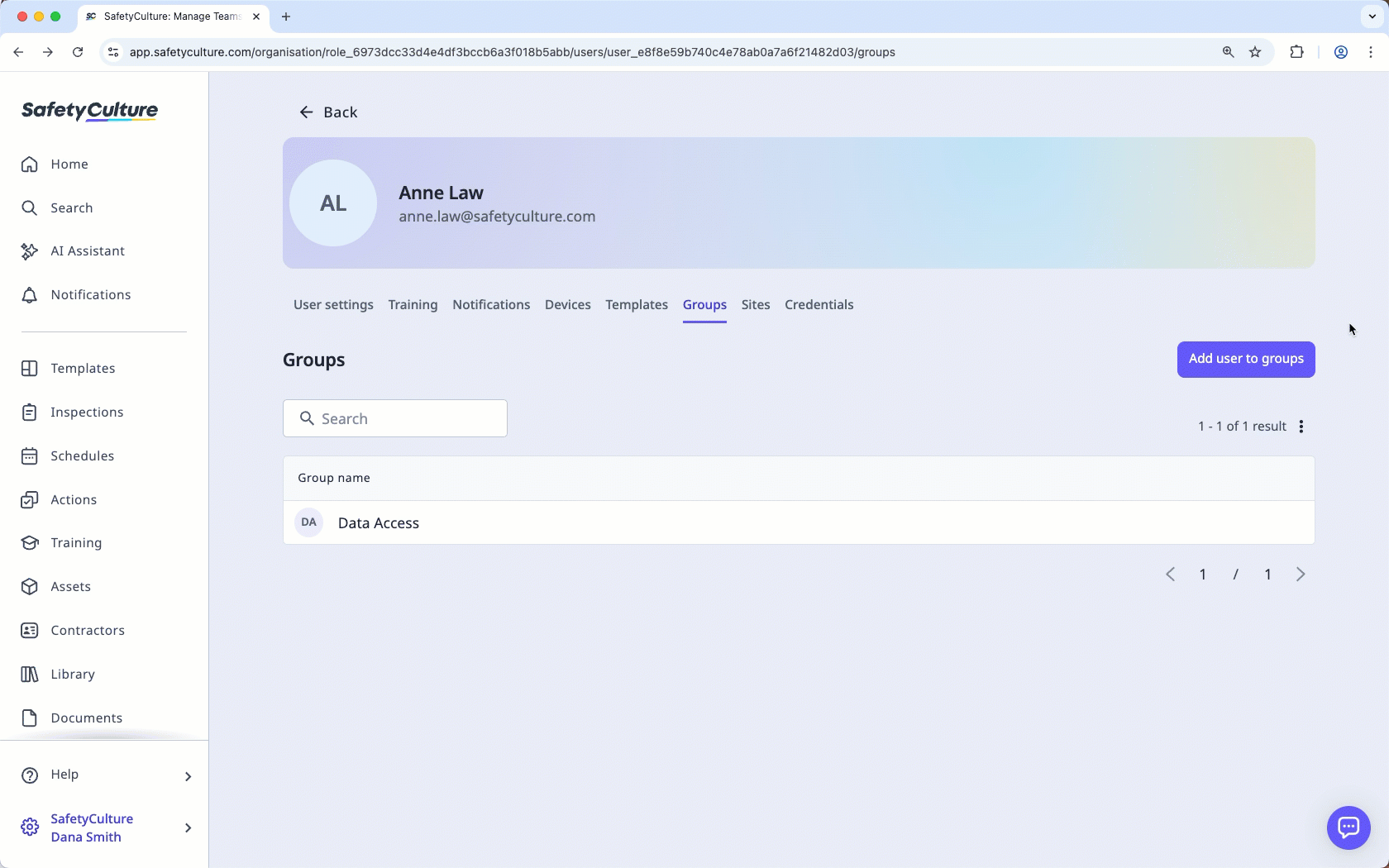Open Documents section

[71, 718]
